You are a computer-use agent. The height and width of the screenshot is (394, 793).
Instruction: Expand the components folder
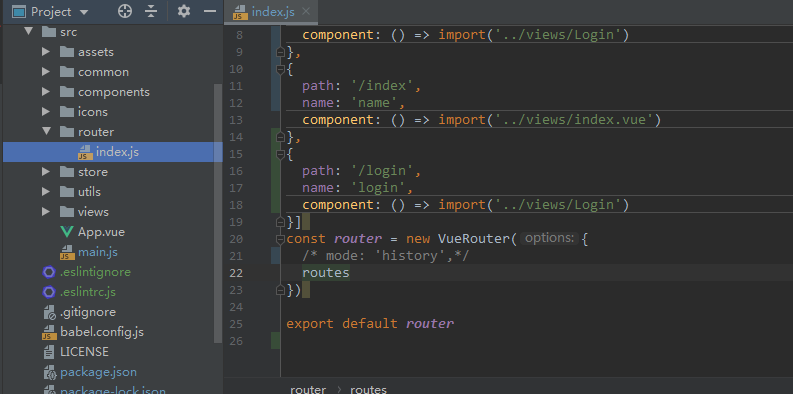pos(46,92)
